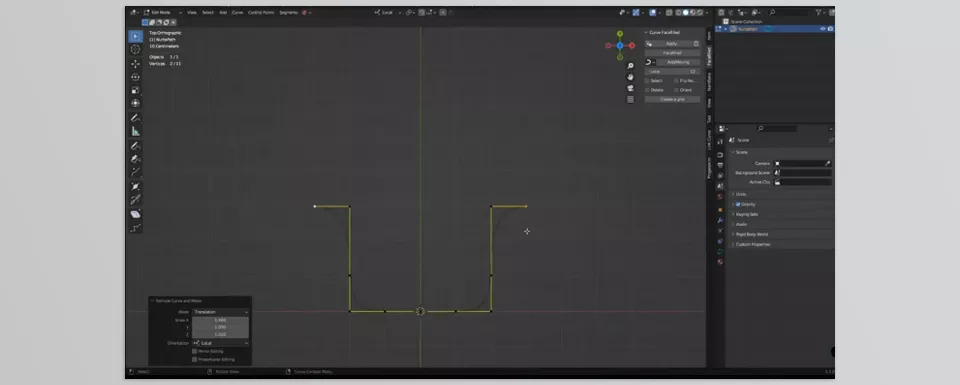
Task: Select the Cursor tool
Action: coord(135,50)
